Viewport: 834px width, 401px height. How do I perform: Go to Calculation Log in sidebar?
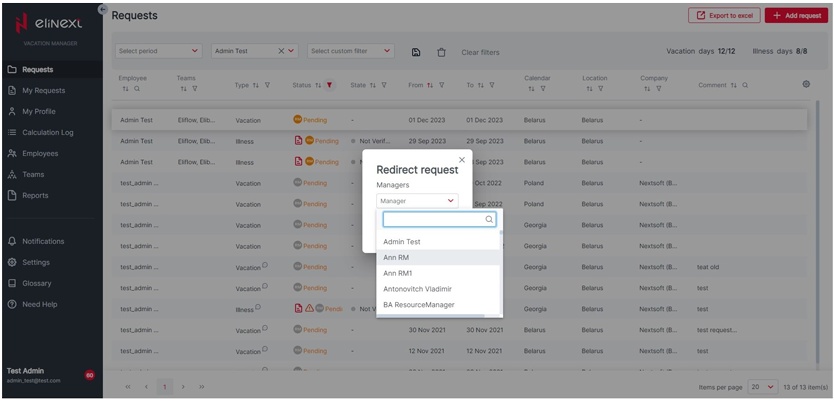coord(47,132)
